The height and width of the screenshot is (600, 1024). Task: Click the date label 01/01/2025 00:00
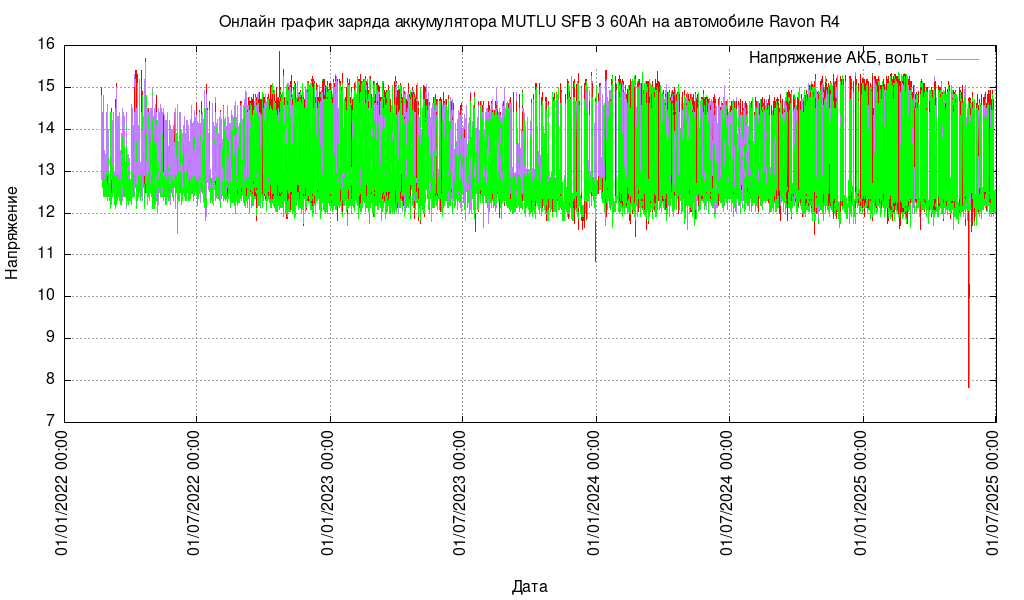tap(861, 493)
